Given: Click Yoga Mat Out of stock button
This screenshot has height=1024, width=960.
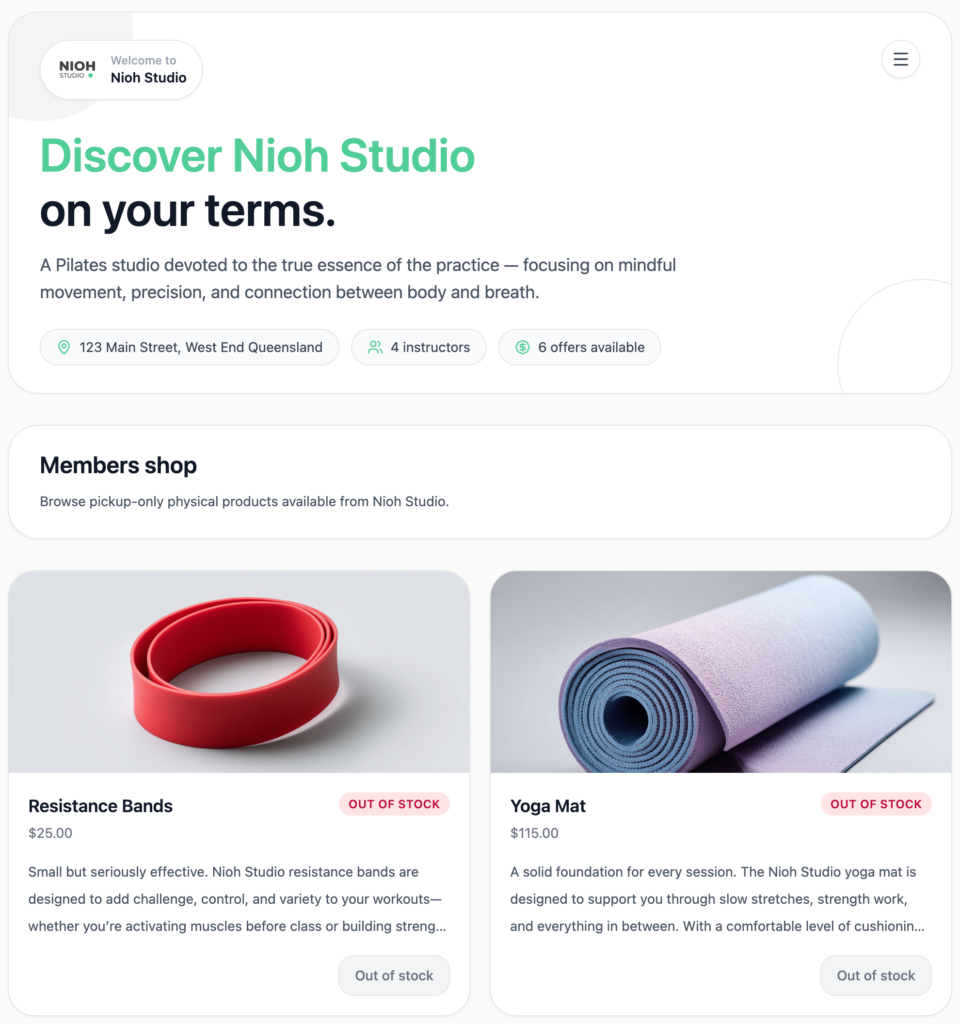Looking at the screenshot, I should [x=876, y=976].
